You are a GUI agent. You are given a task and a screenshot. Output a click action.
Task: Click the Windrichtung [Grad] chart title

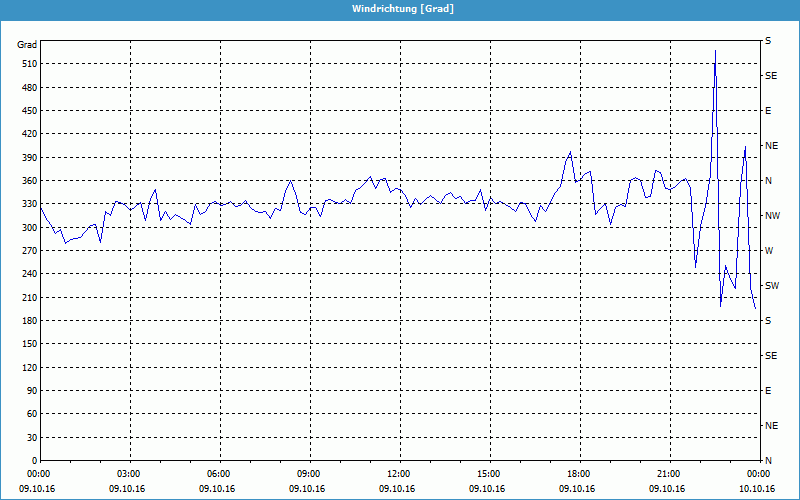click(x=400, y=8)
